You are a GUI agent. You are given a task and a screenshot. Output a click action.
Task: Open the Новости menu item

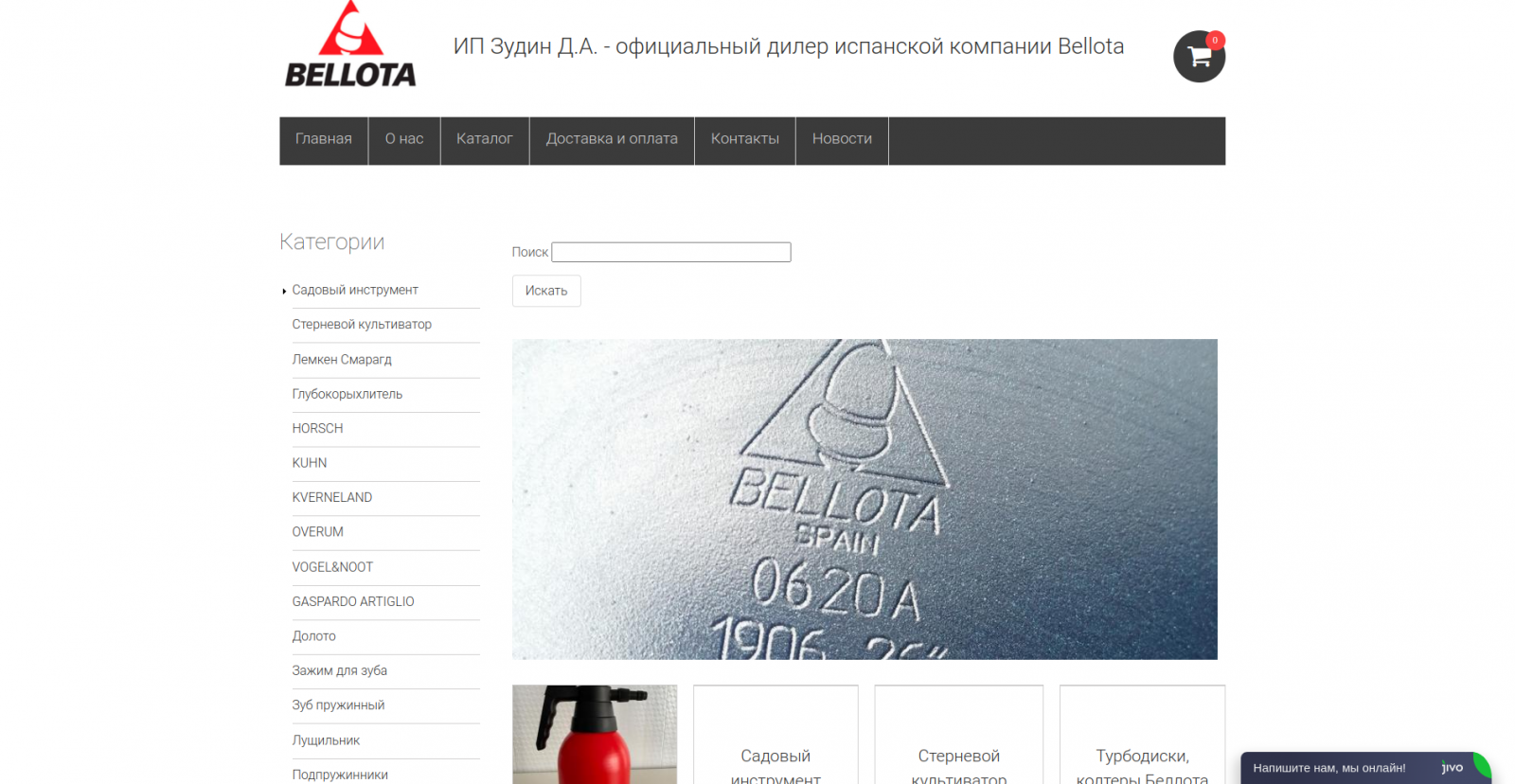coord(842,140)
